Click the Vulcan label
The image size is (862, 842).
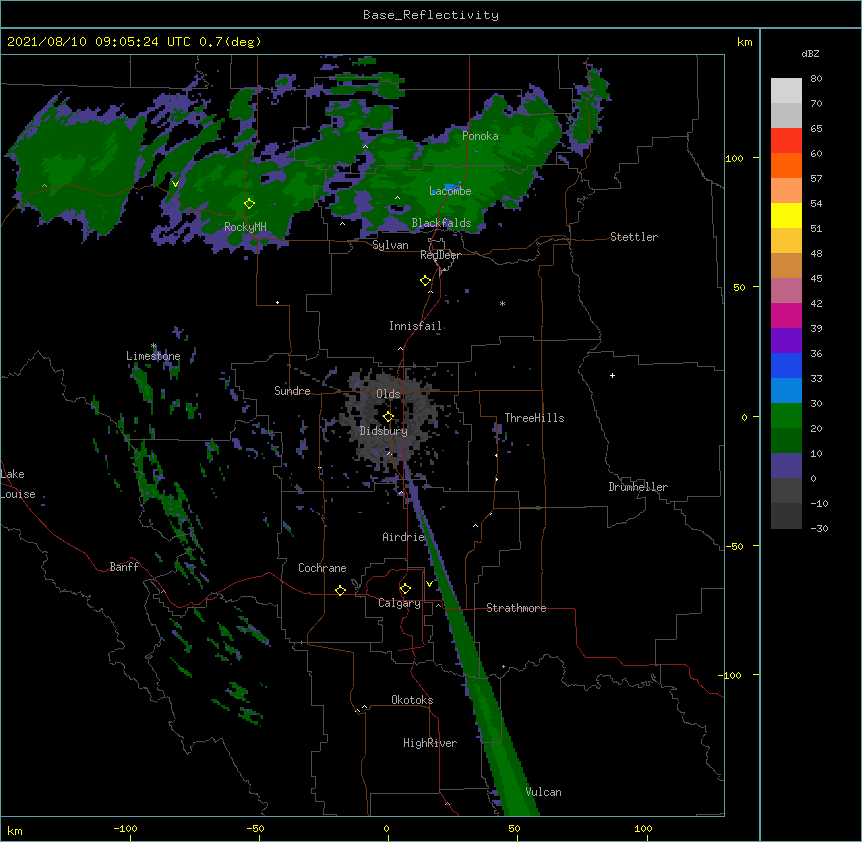click(543, 792)
